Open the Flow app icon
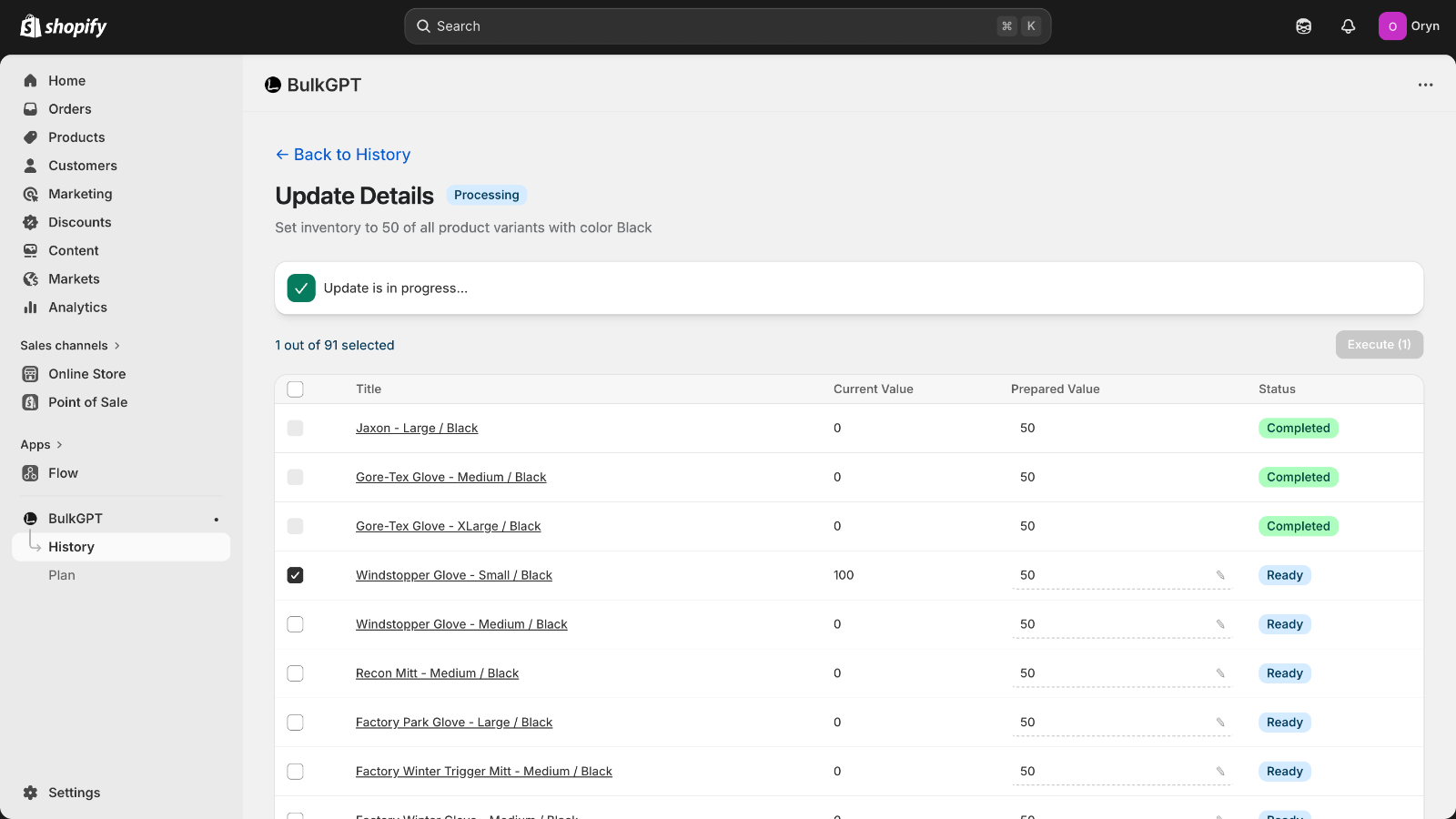 pos(31,473)
